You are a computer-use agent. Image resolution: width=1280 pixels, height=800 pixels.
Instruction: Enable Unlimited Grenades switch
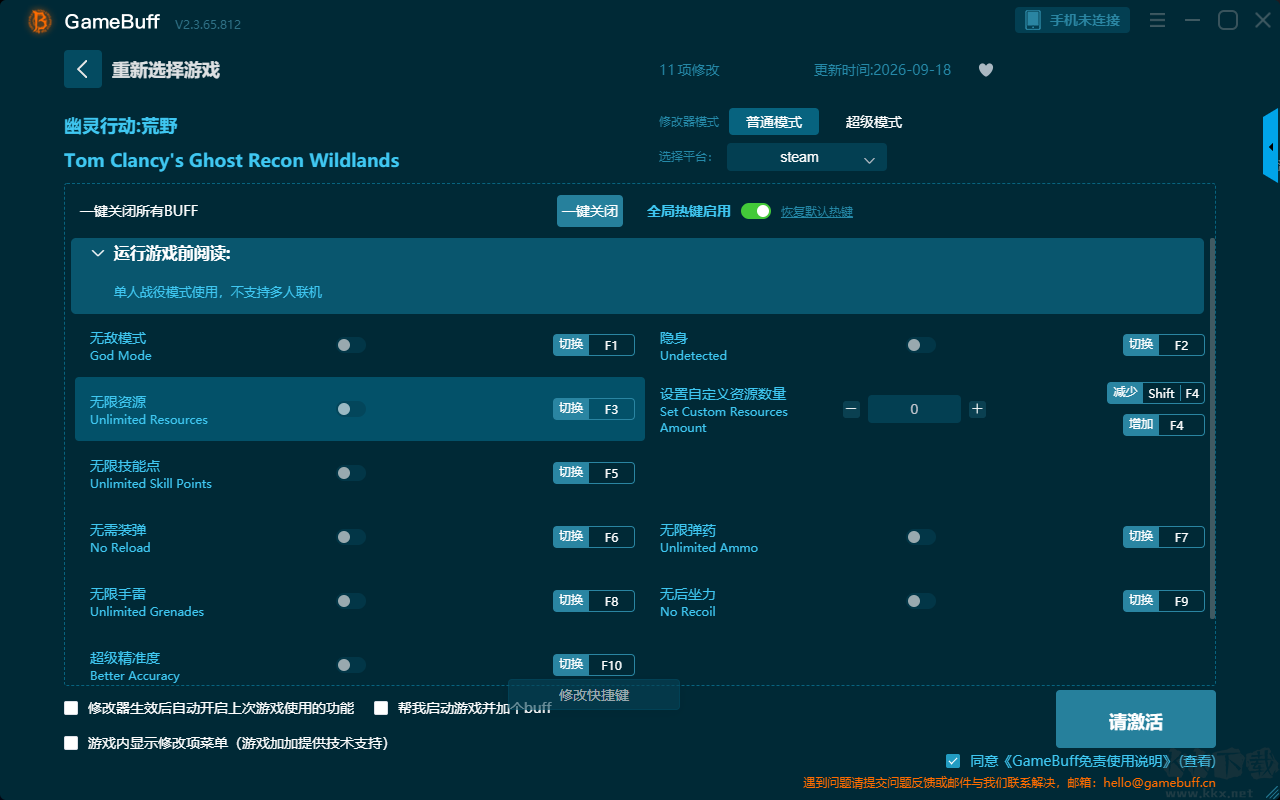pos(351,601)
